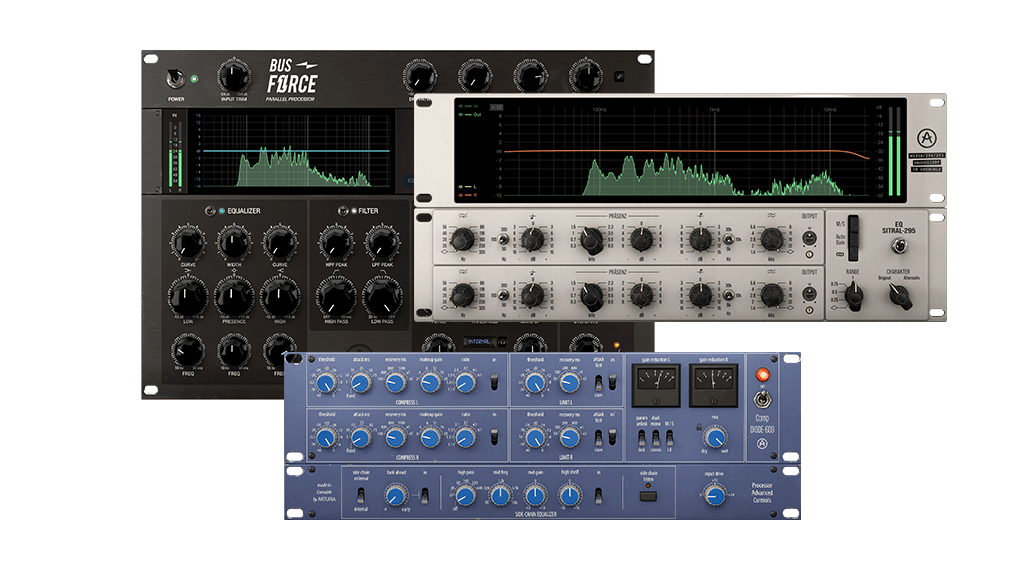The width and height of the screenshot is (1034, 580).
Task: Flip the Bus Force POWER switch
Action: [x=175, y=79]
